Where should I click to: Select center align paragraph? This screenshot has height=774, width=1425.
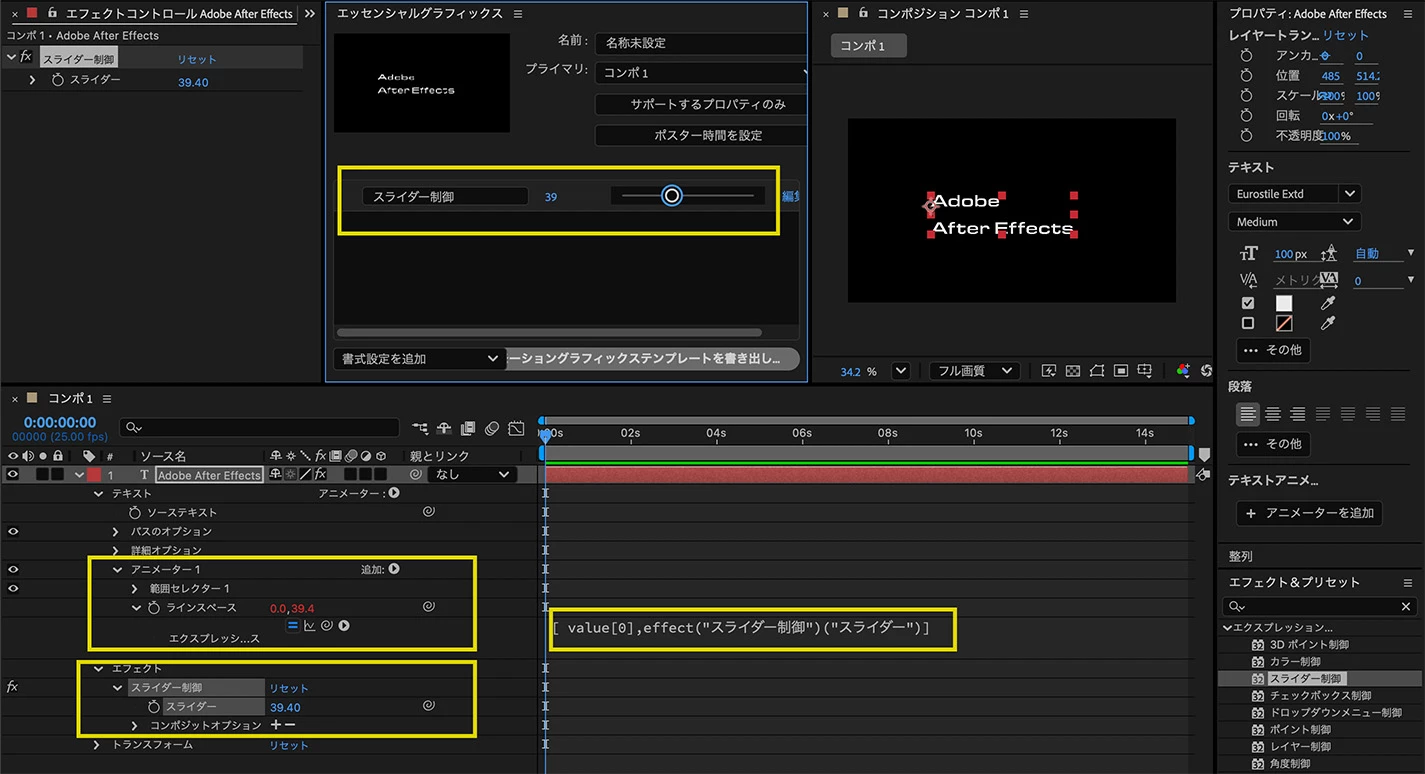(x=1273, y=413)
